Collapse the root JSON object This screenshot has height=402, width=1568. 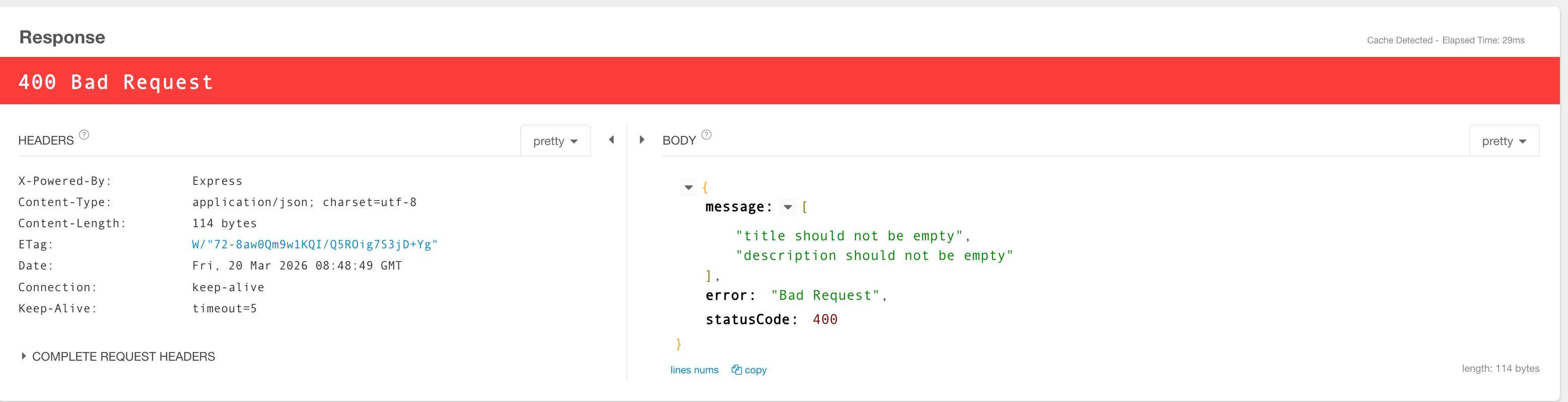[x=688, y=187]
